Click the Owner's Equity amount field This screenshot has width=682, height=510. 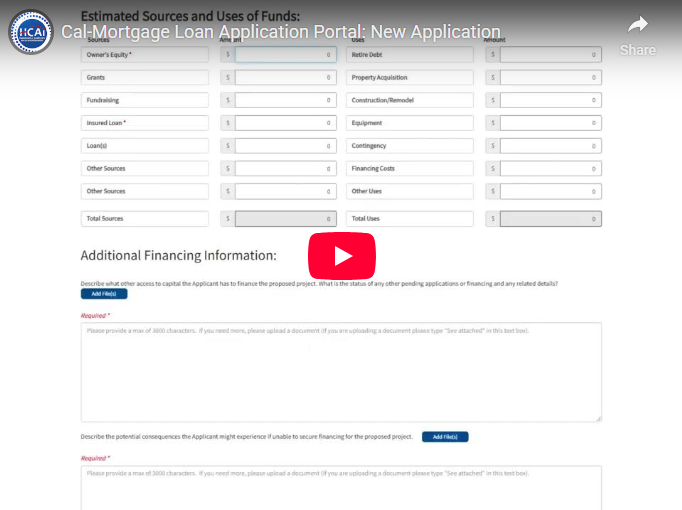coord(286,55)
